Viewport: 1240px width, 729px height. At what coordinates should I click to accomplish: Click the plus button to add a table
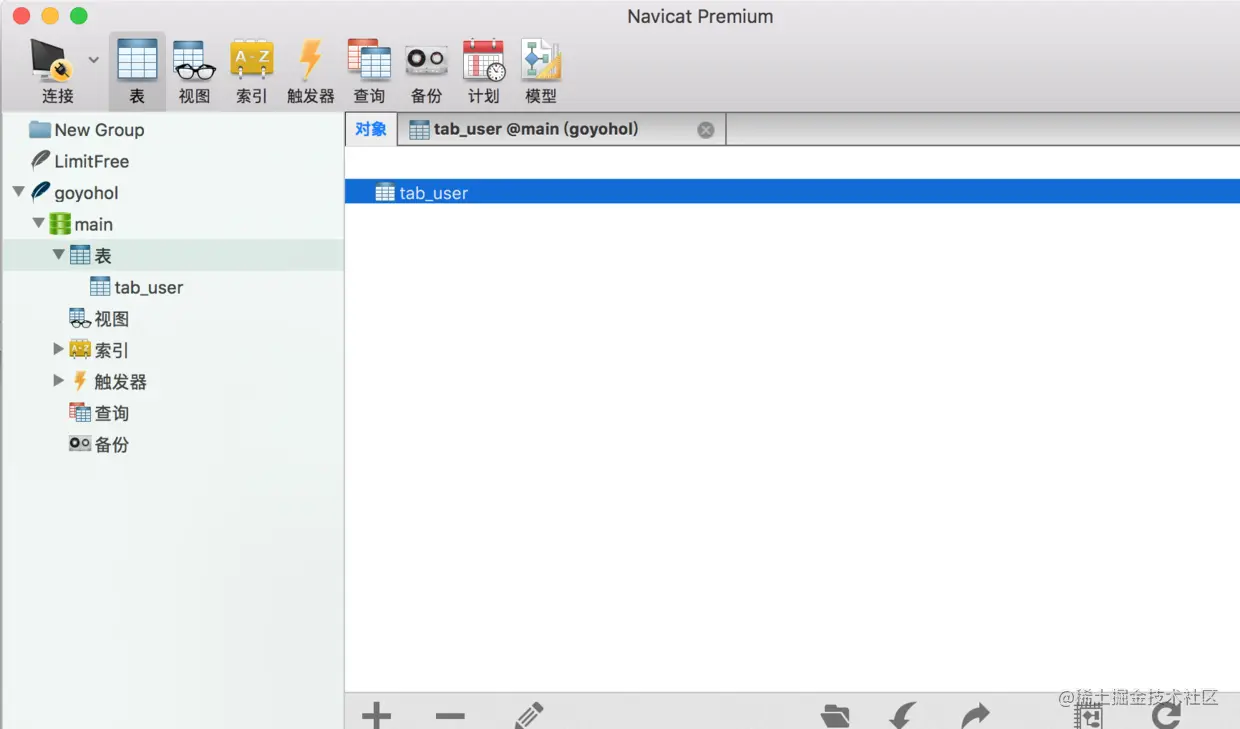[x=376, y=715]
